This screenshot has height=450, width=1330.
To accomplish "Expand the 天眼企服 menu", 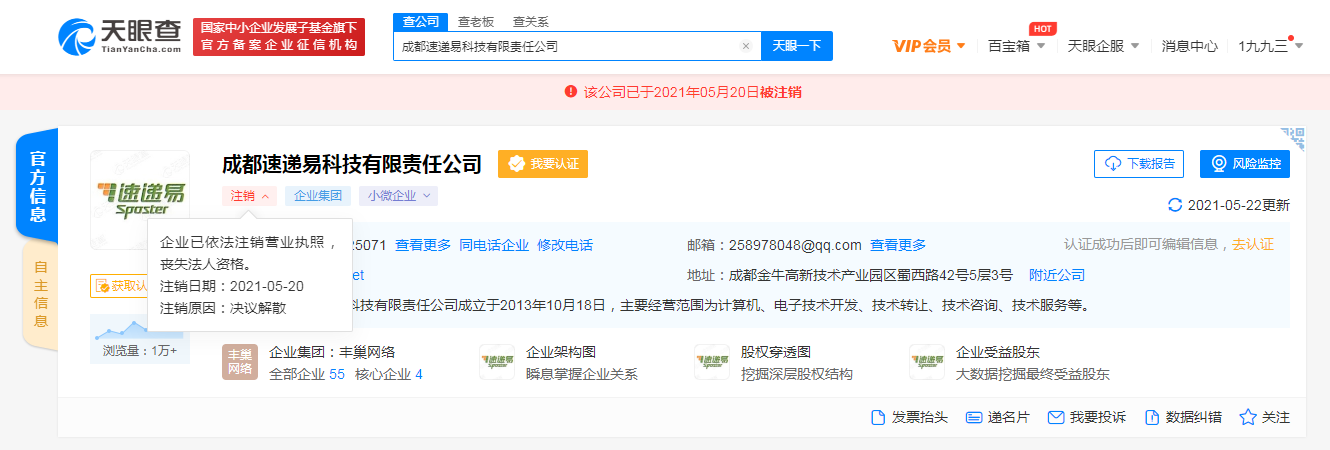I will pyautogui.click(x=1102, y=46).
